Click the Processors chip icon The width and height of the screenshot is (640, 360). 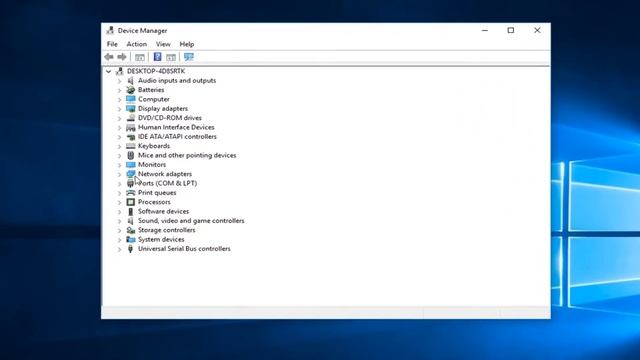coord(131,202)
